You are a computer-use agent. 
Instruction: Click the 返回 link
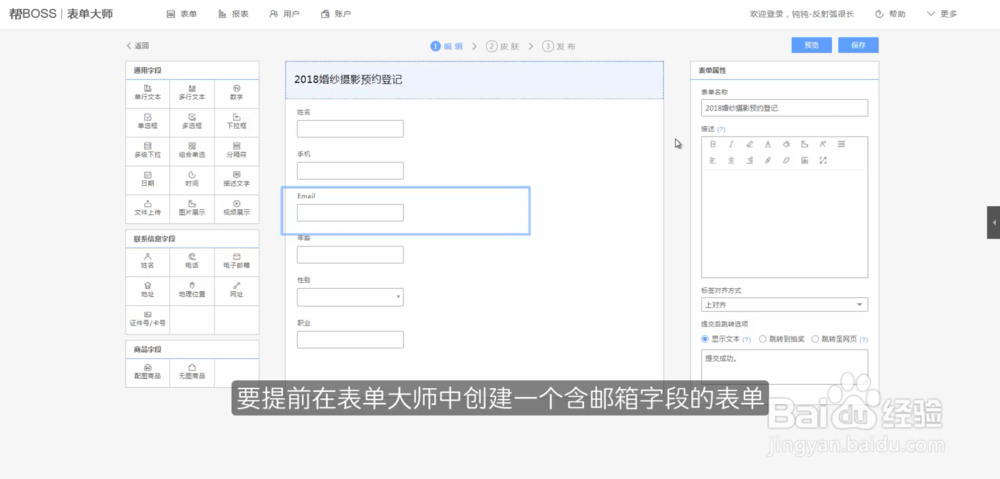coord(138,46)
